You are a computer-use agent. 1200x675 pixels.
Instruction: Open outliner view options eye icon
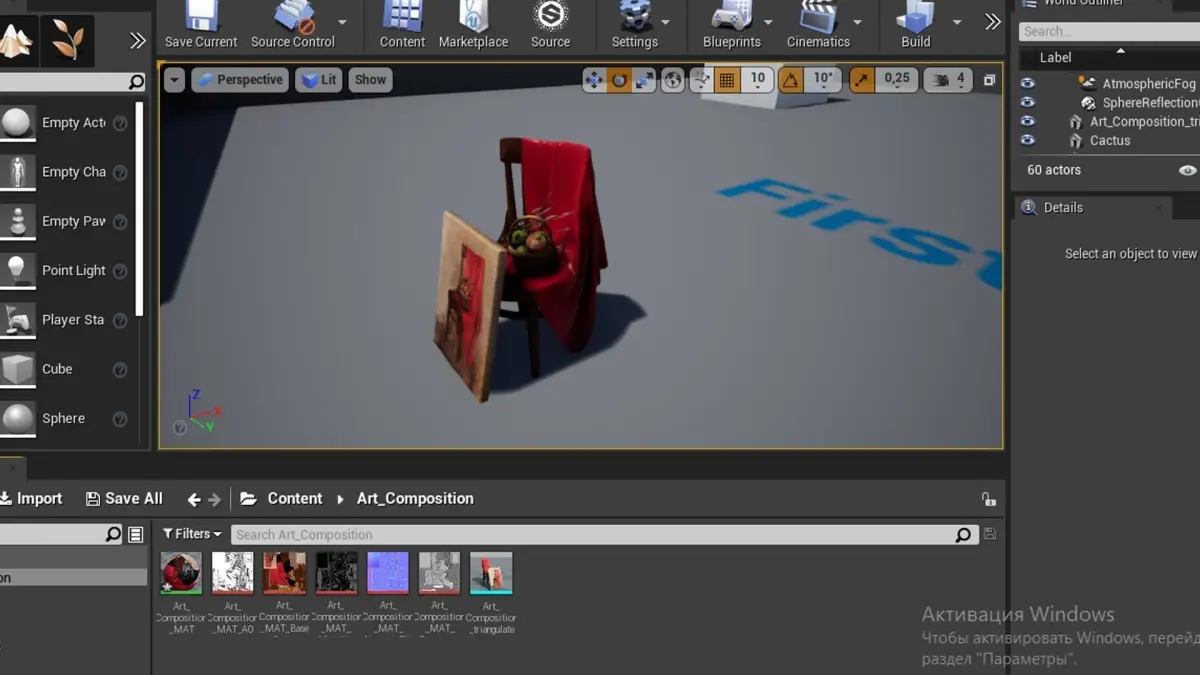click(x=1187, y=170)
